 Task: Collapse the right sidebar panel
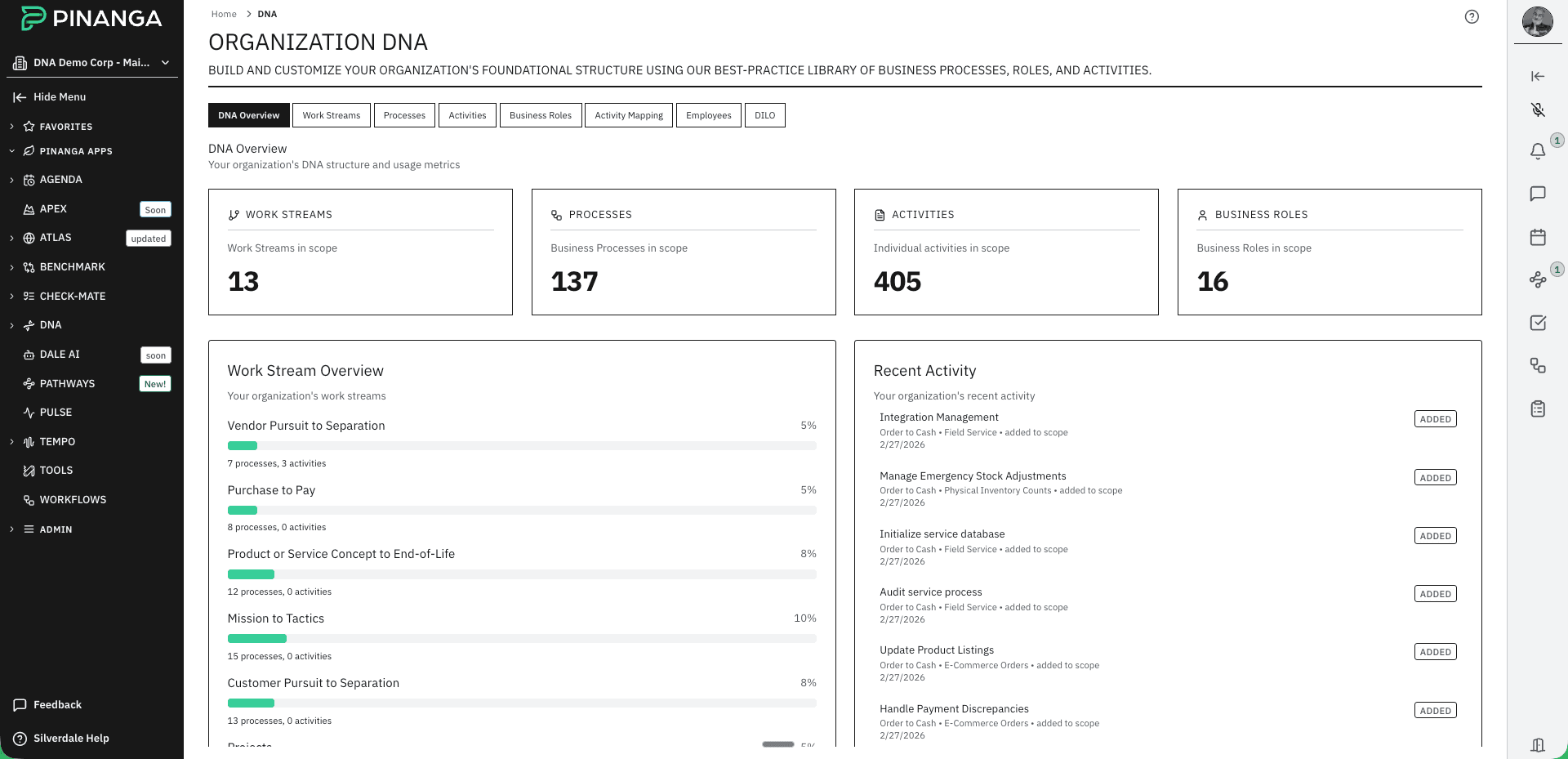pos(1538,76)
